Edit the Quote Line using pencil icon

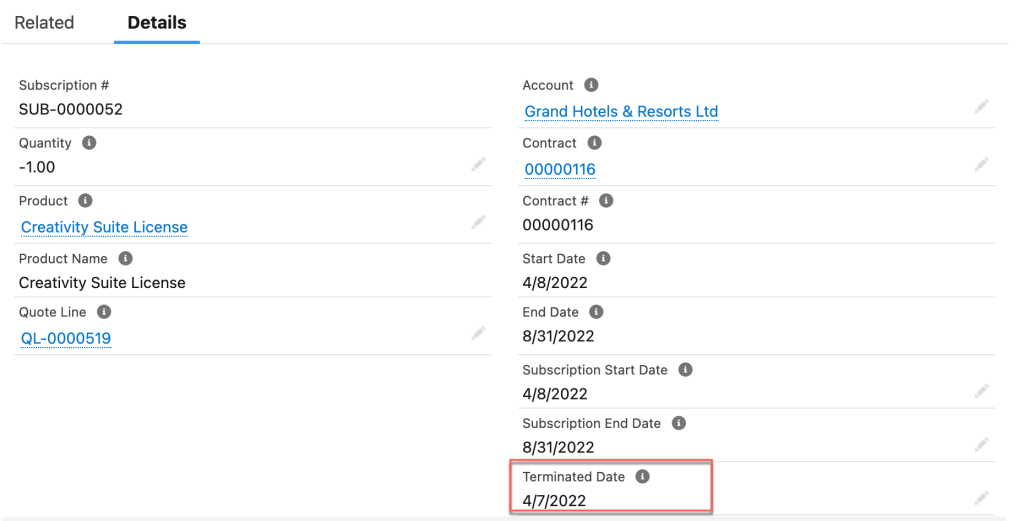tap(478, 333)
